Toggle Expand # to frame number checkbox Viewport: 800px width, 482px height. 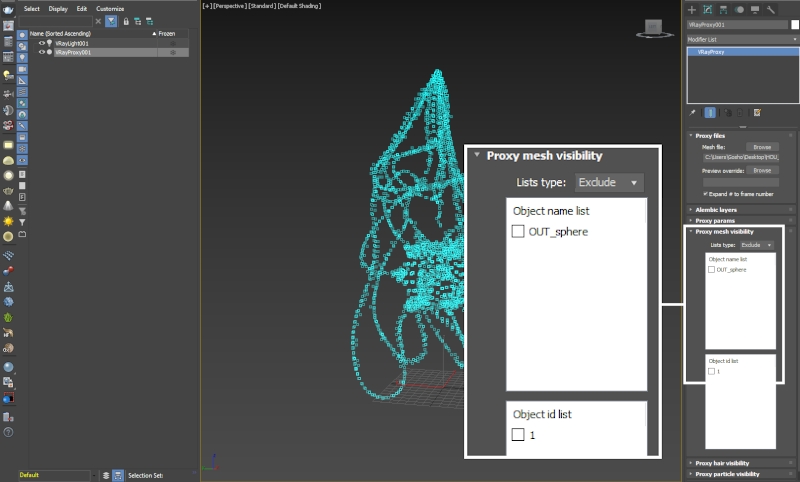[x=706, y=193]
